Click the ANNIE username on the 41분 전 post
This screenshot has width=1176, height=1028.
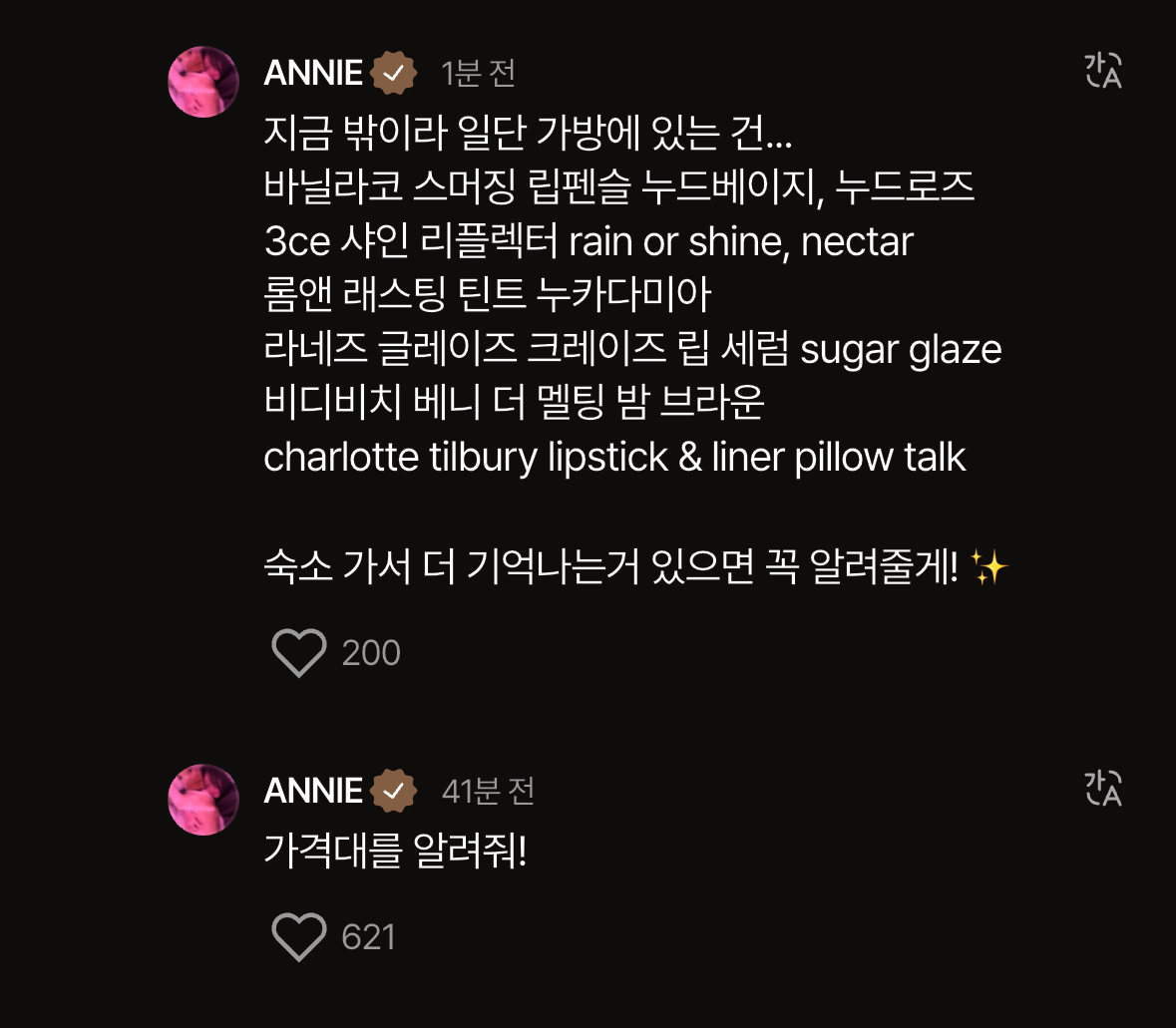coord(313,791)
